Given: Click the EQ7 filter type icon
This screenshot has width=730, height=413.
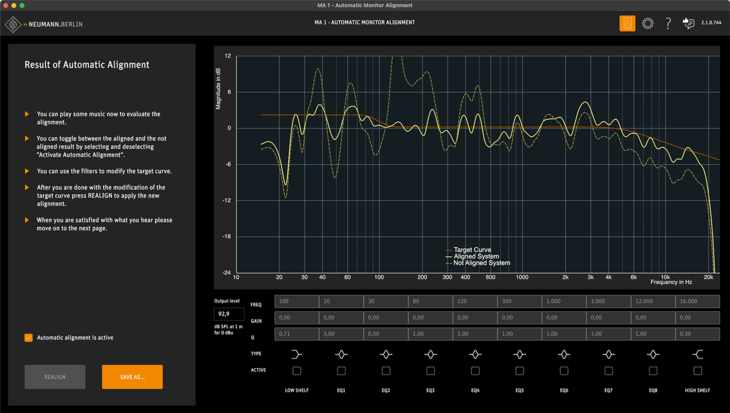Looking at the screenshot, I should (x=608, y=354).
